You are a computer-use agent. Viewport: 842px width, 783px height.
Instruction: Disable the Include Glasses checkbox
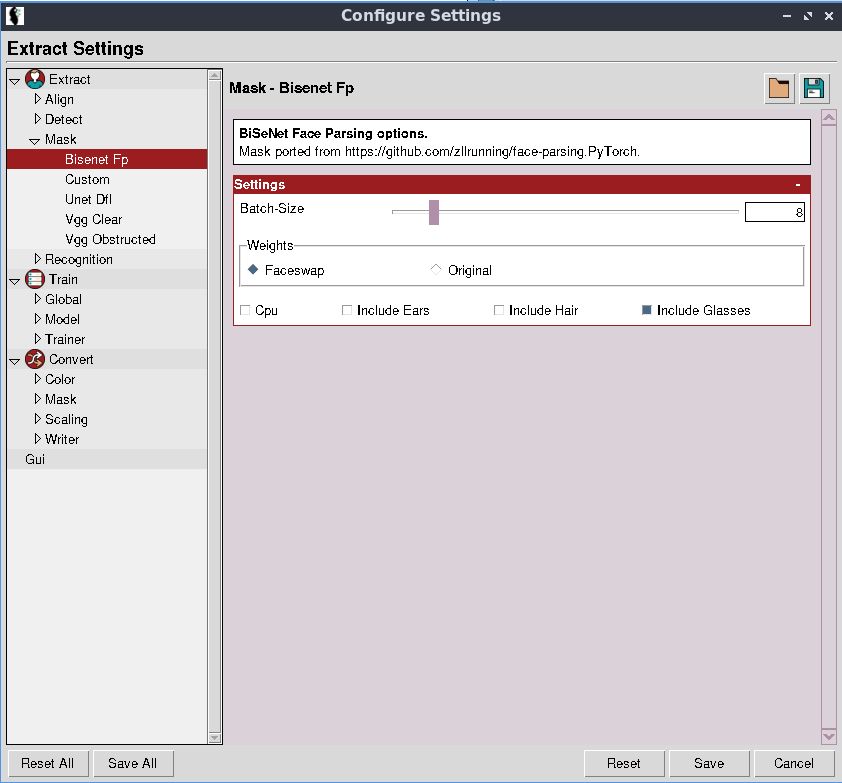(647, 310)
